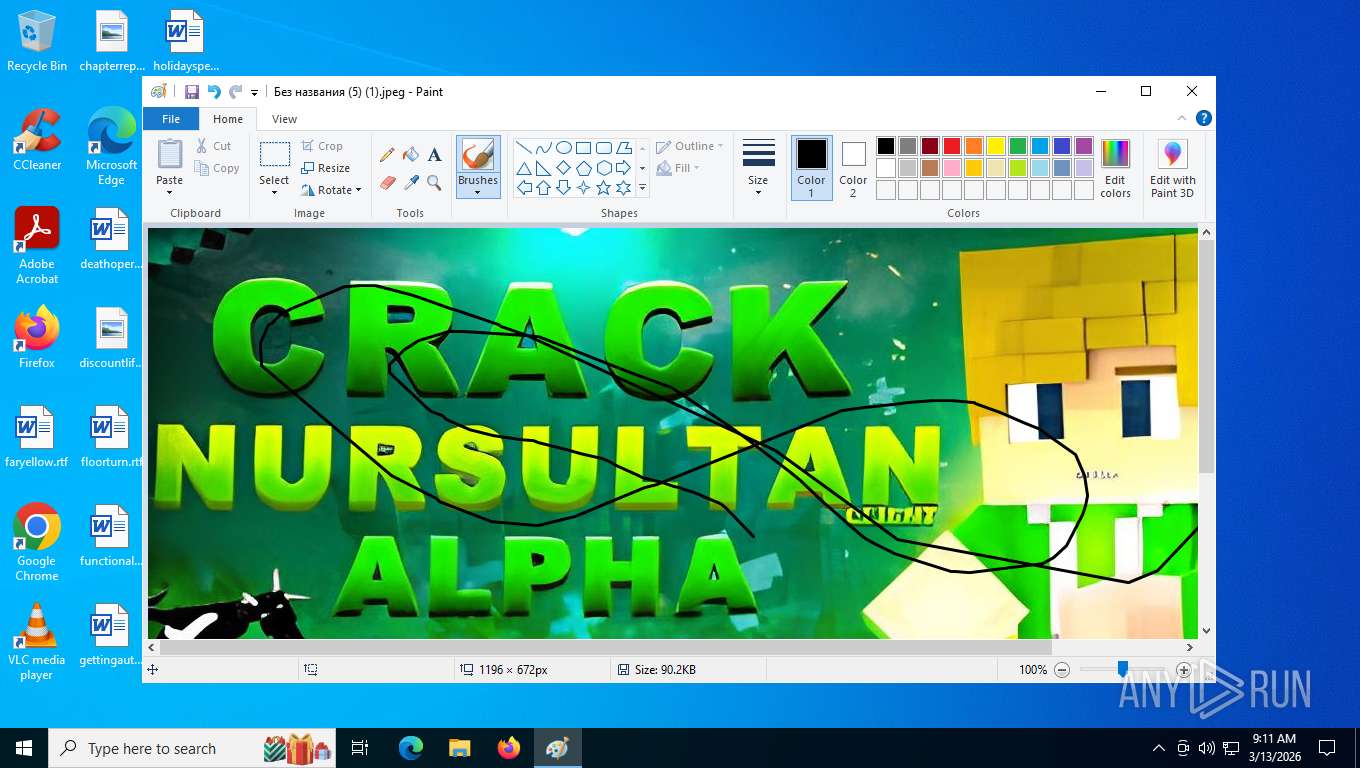1360x768 pixels.
Task: Click the taskbar search box
Action: click(194, 748)
